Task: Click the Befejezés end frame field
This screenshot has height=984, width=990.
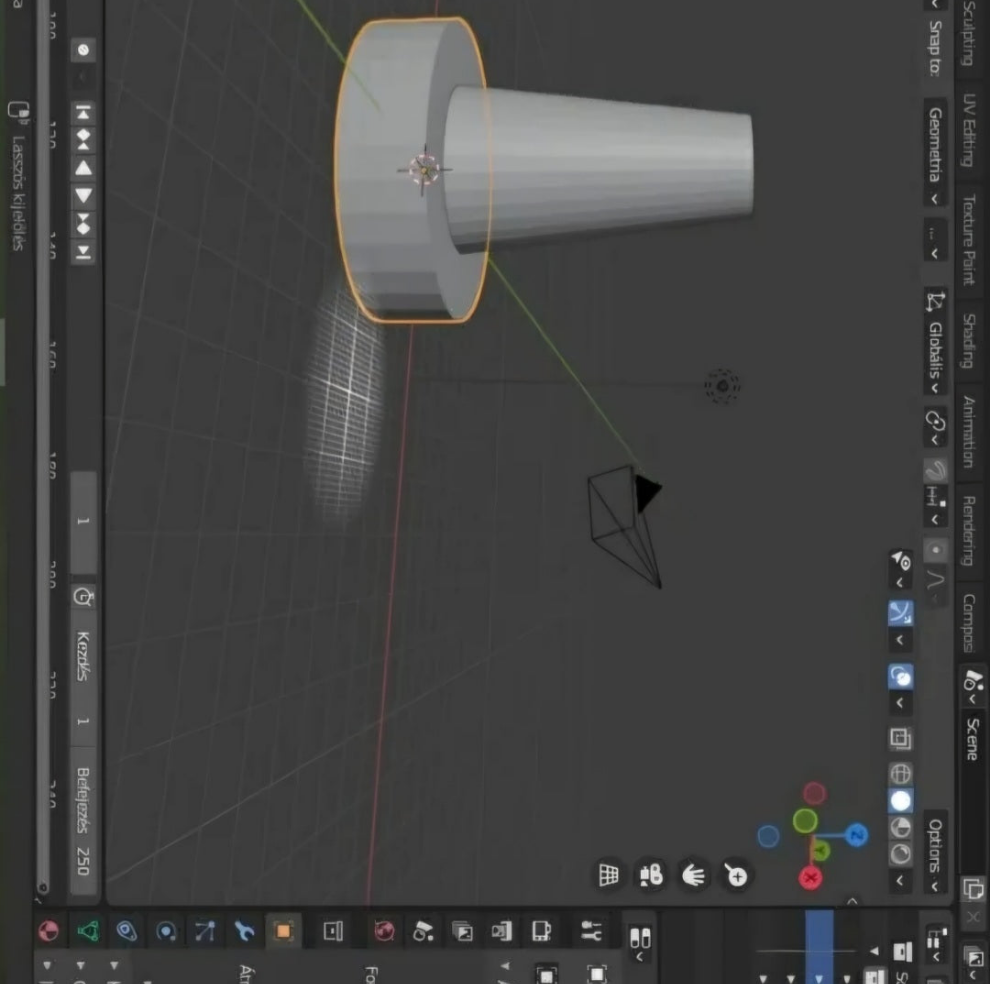Action: tap(84, 820)
